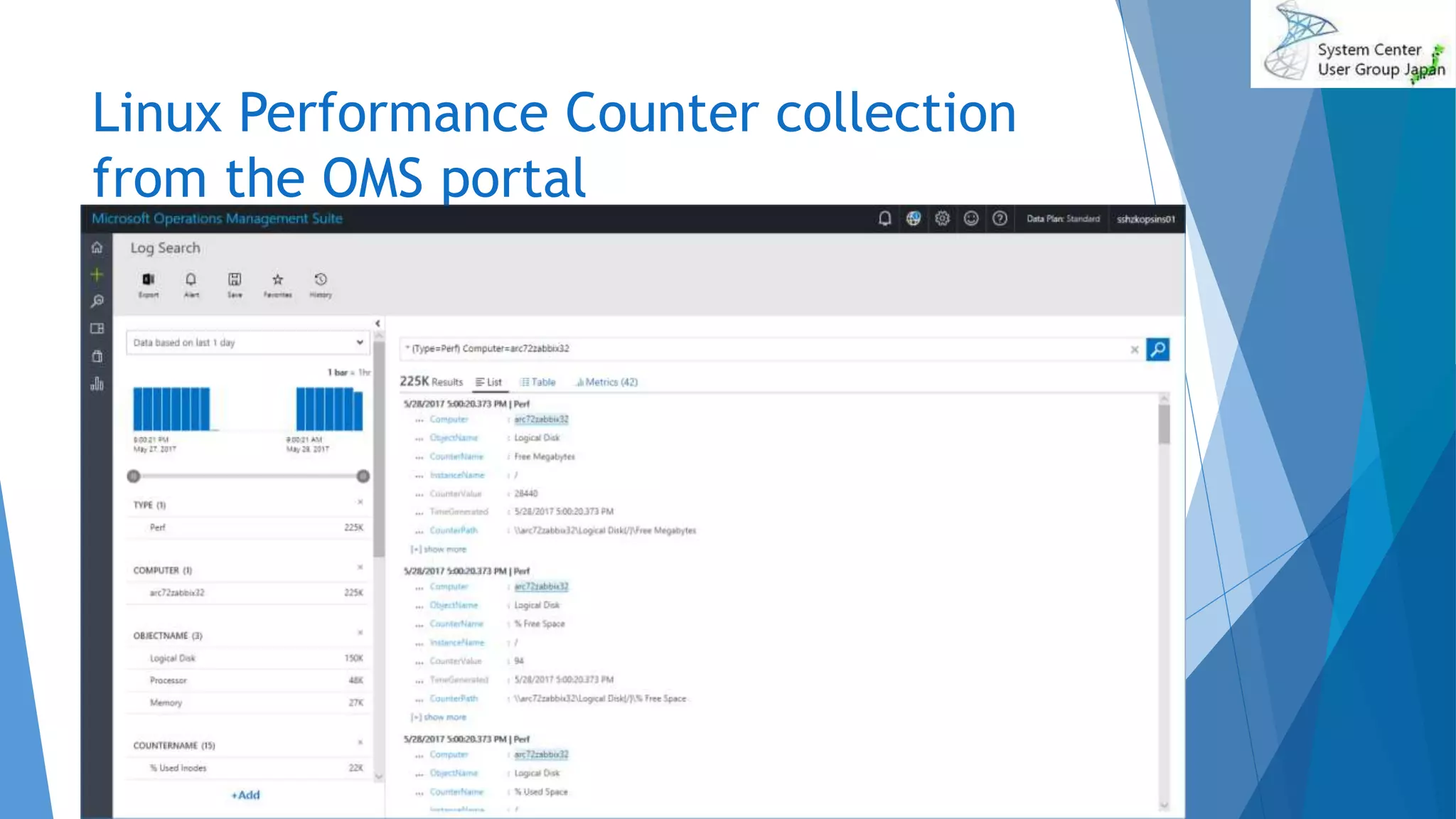Click the Alert bell toolbar icon

(x=191, y=284)
